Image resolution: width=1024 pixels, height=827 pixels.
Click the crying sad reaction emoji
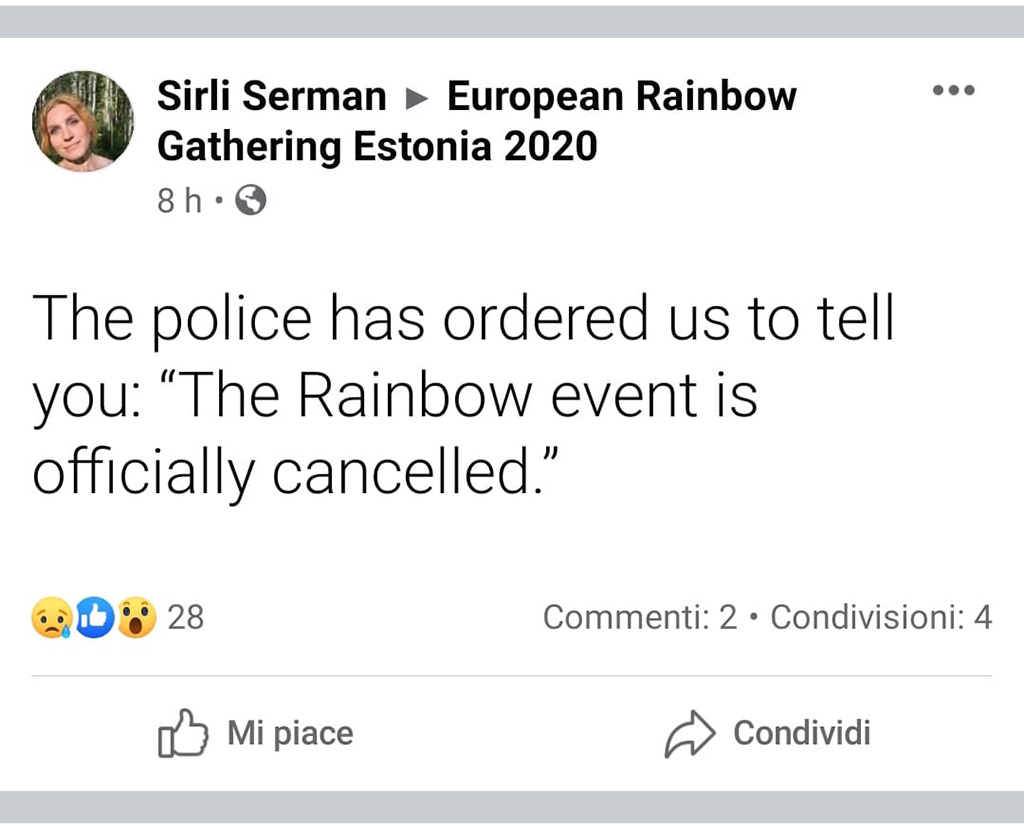tap(51, 619)
